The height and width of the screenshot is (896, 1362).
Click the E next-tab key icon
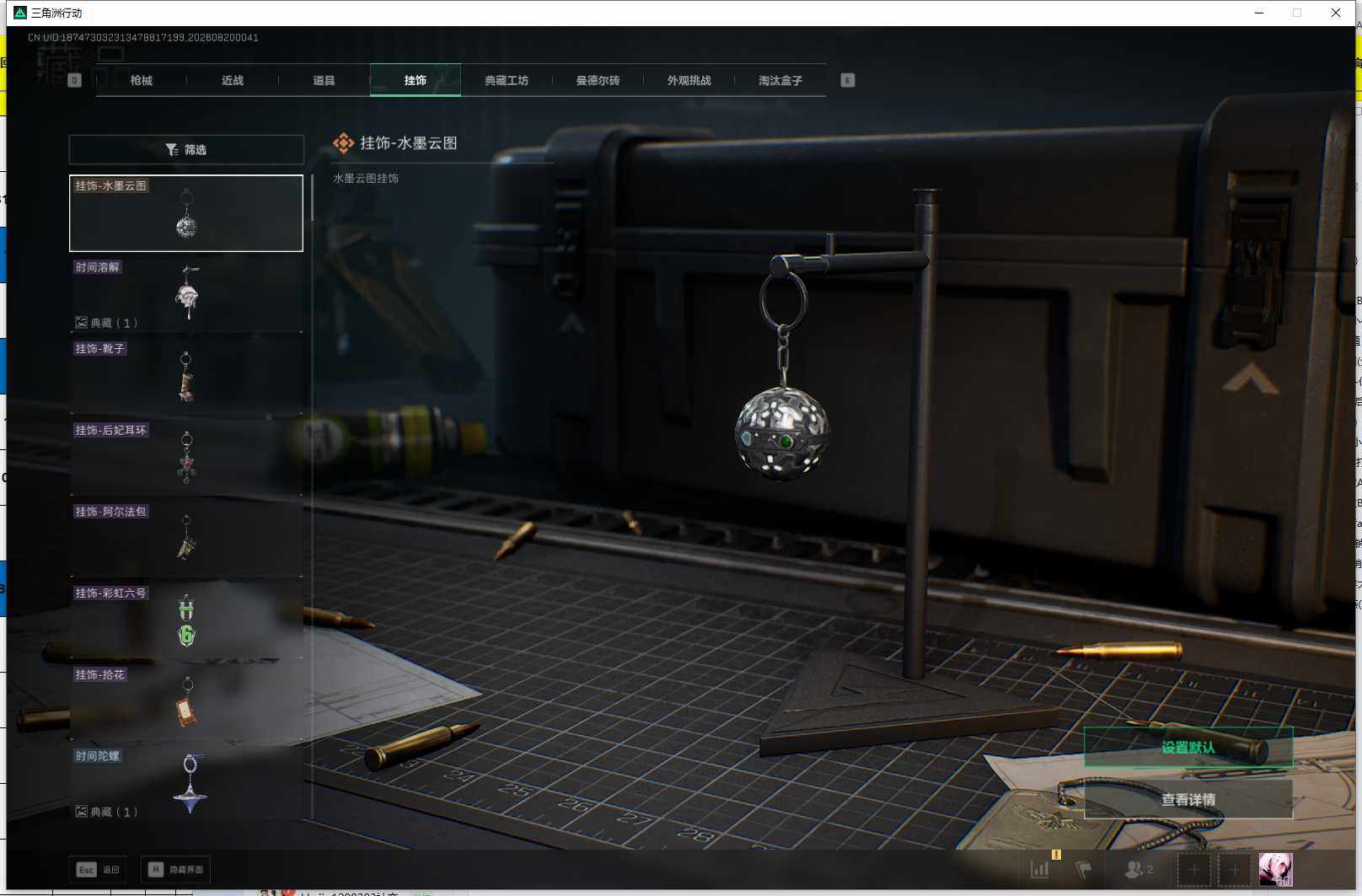(848, 80)
